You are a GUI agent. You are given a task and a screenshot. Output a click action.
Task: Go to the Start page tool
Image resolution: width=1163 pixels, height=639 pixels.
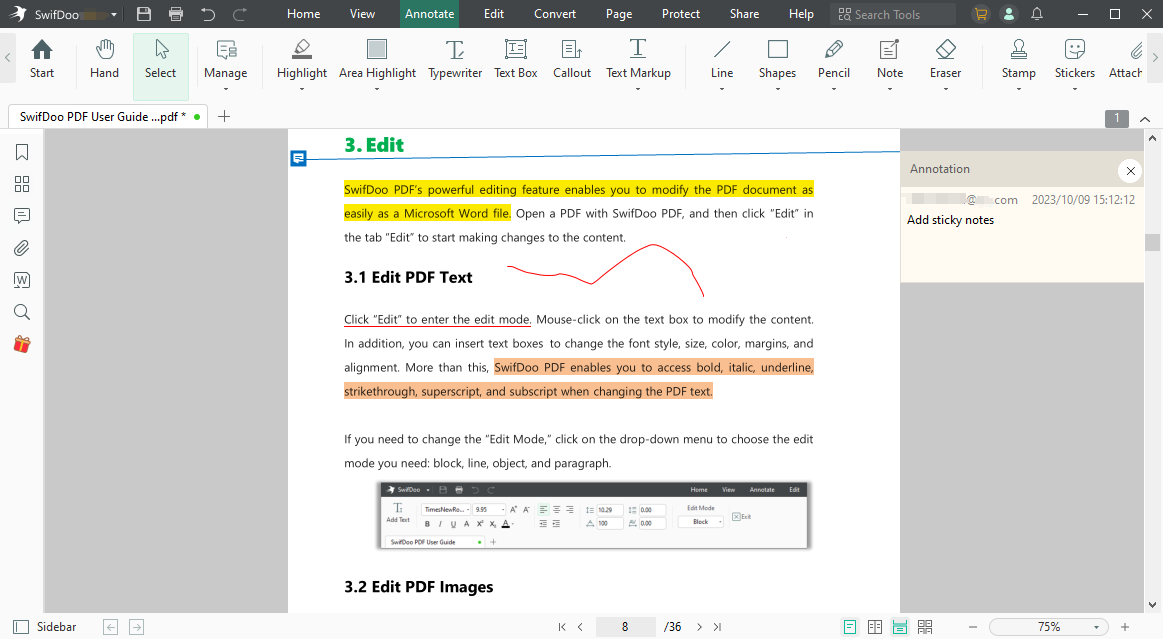coord(42,59)
